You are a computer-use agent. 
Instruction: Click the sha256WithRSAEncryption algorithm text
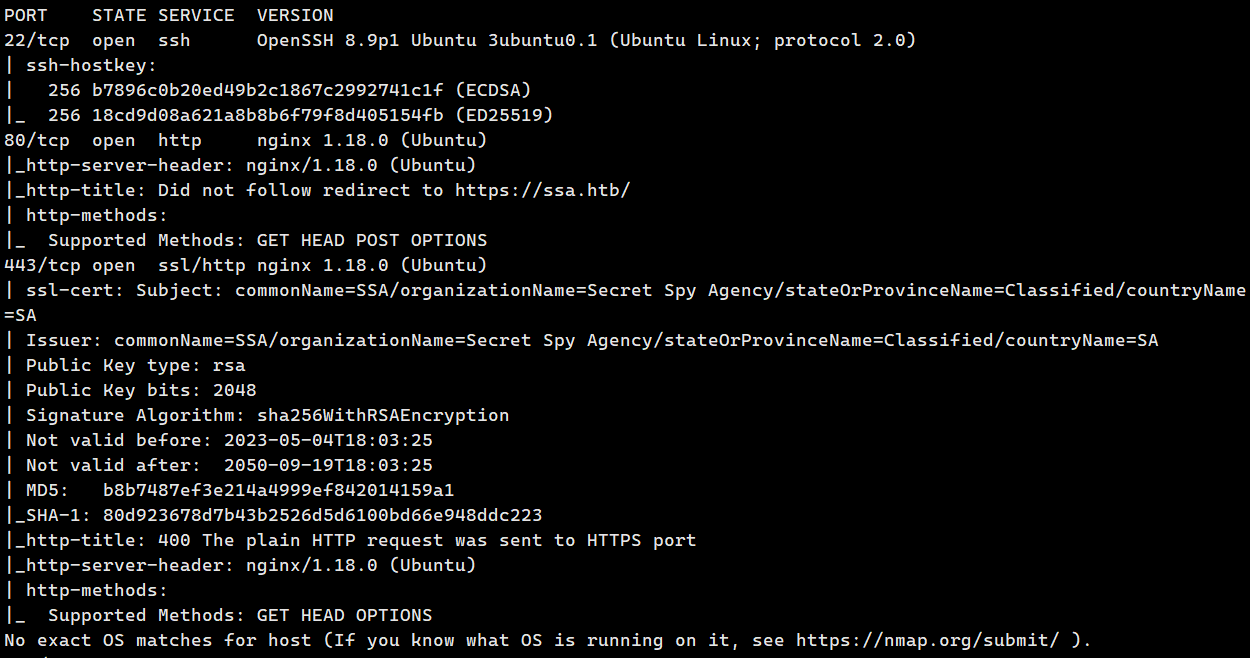(x=383, y=415)
